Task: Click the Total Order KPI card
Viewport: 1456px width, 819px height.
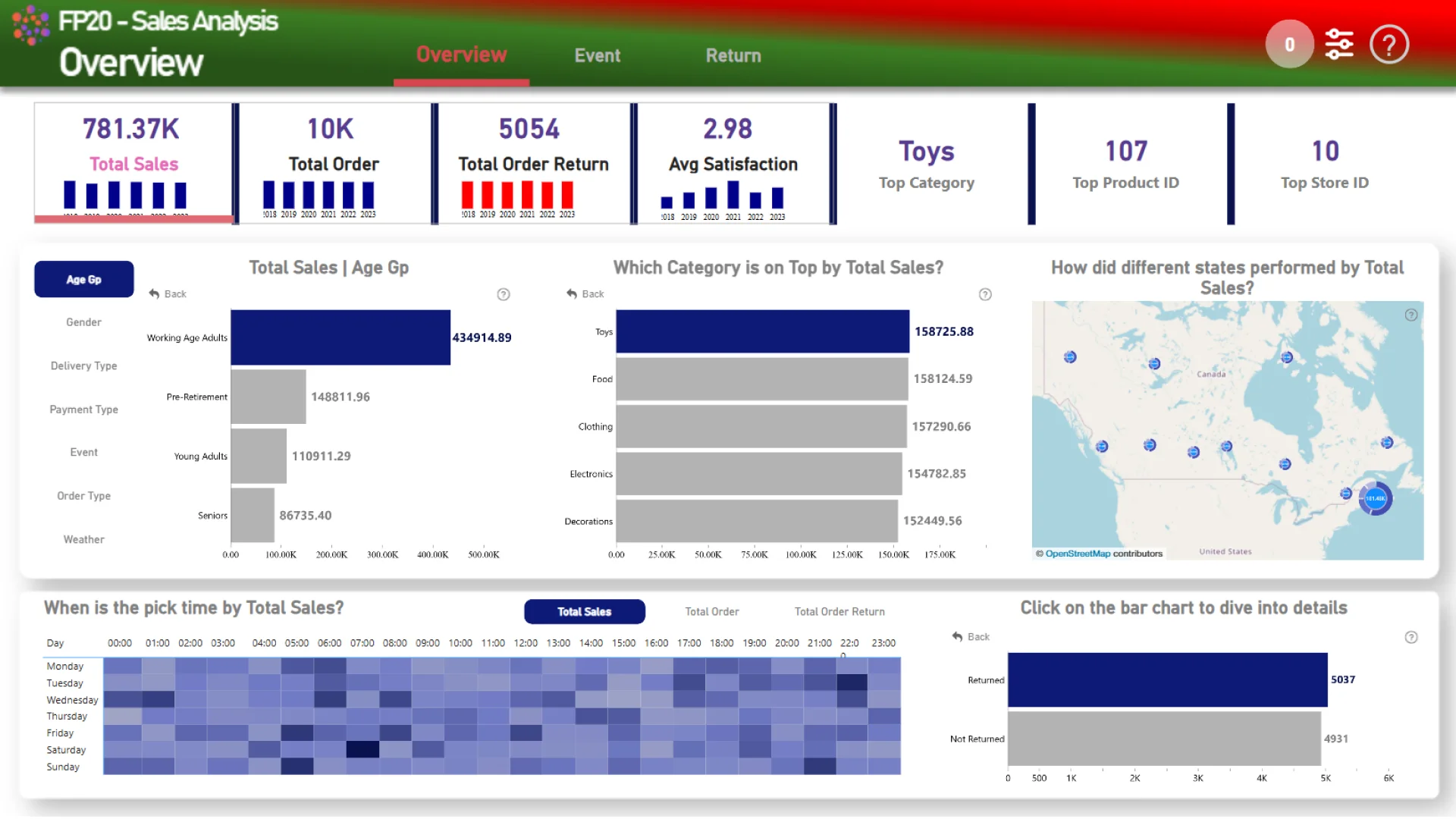Action: tap(333, 163)
